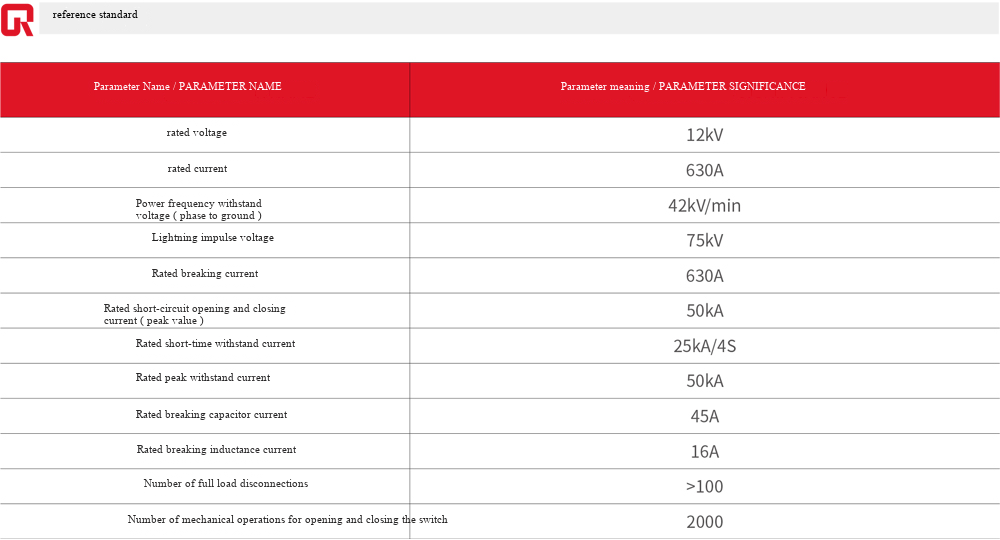This screenshot has height=540, width=1000.
Task: Select 'Rated breaking inductance current' label
Action: 216,450
